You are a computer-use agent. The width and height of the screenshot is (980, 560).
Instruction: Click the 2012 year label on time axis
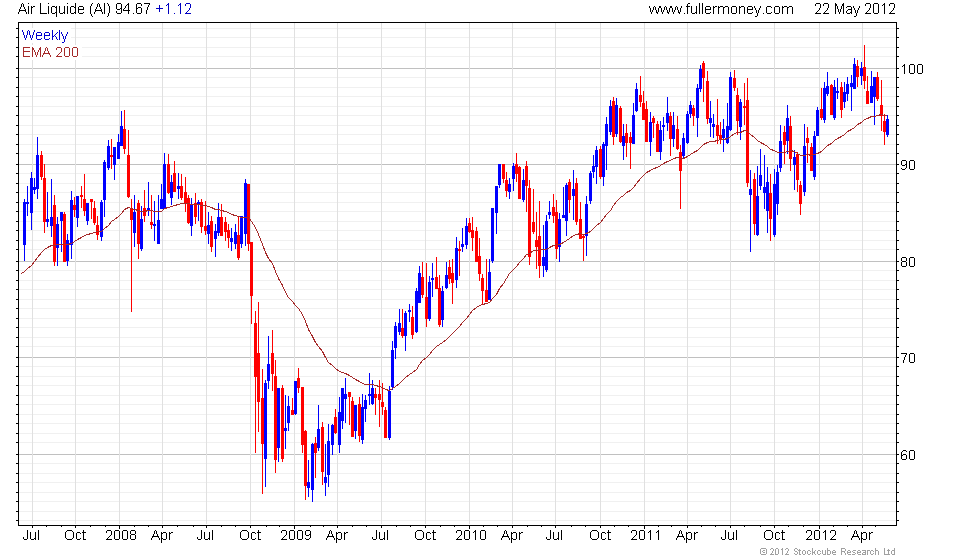pyautogui.click(x=821, y=536)
